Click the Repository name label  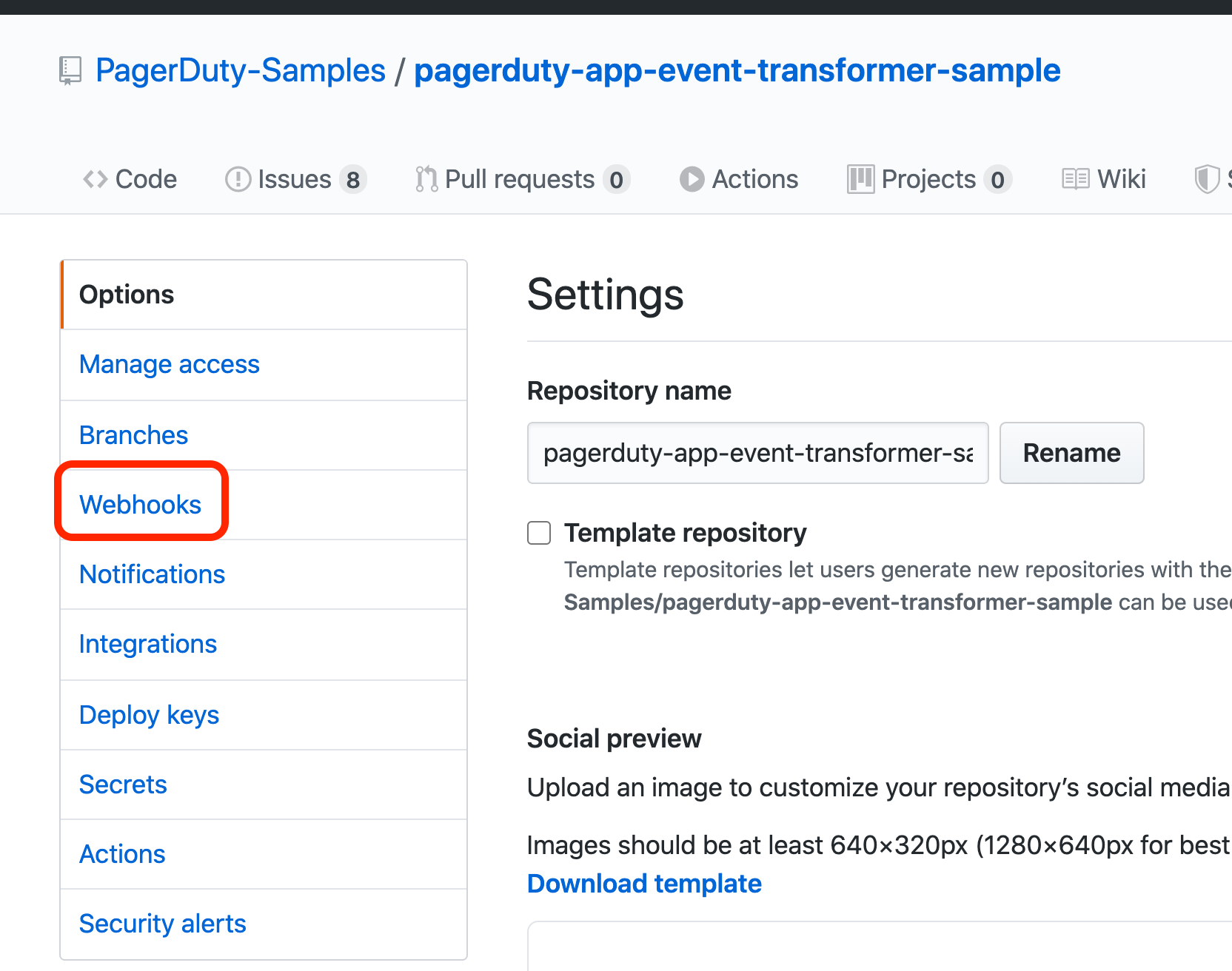tap(629, 391)
